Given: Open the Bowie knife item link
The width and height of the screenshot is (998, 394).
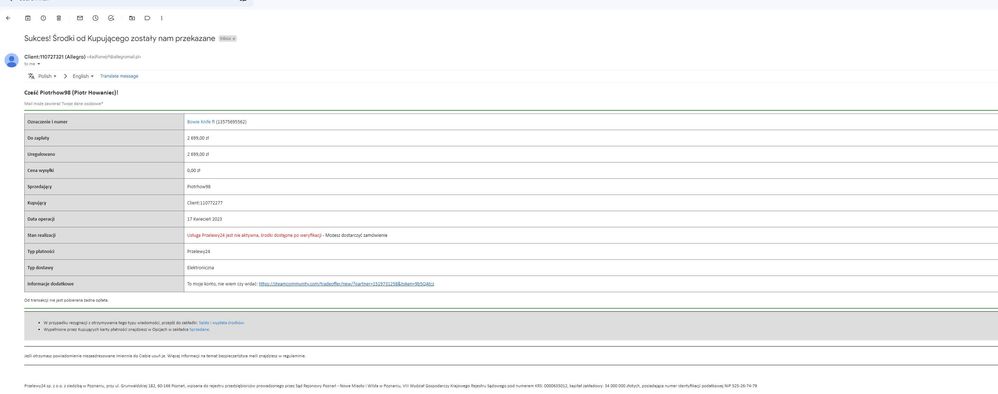Looking at the screenshot, I should 200,122.
